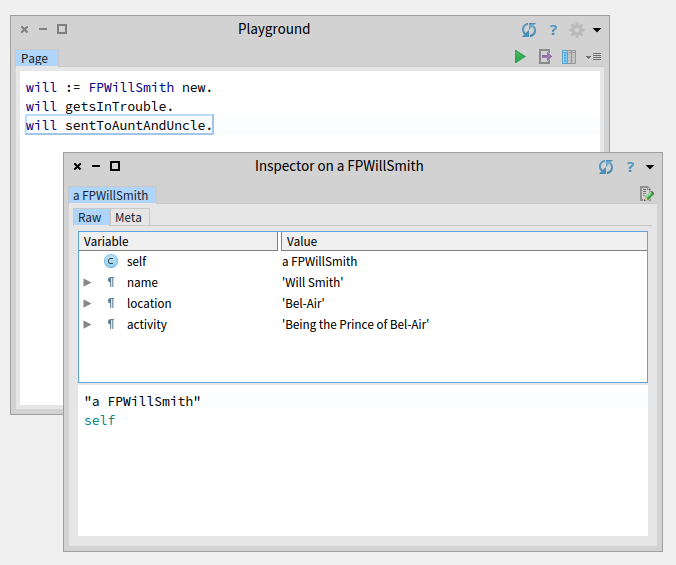Click the pilcrow icon beside name

pos(111,282)
